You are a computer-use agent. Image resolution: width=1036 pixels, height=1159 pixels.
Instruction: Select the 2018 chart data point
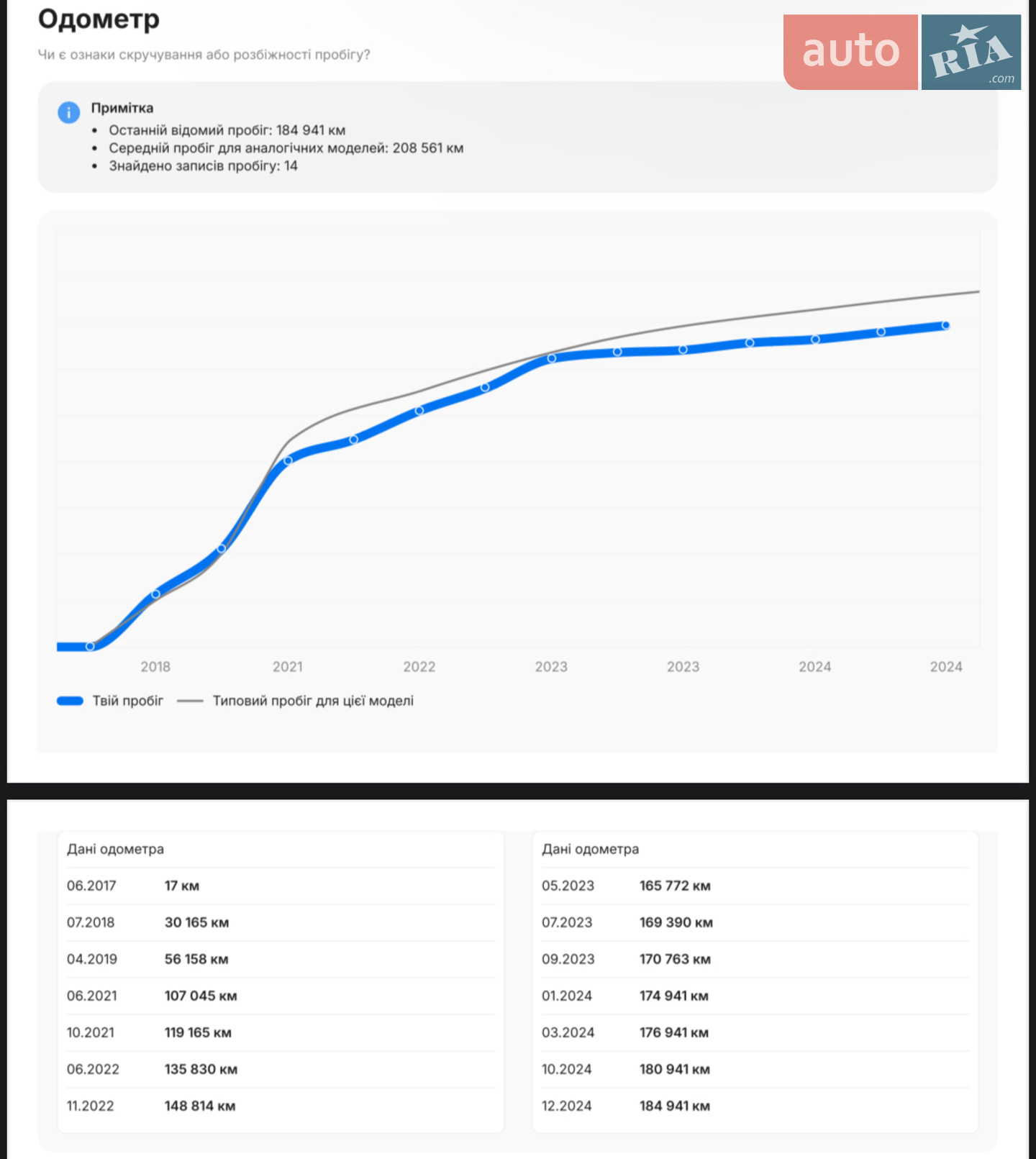pyautogui.click(x=155, y=594)
